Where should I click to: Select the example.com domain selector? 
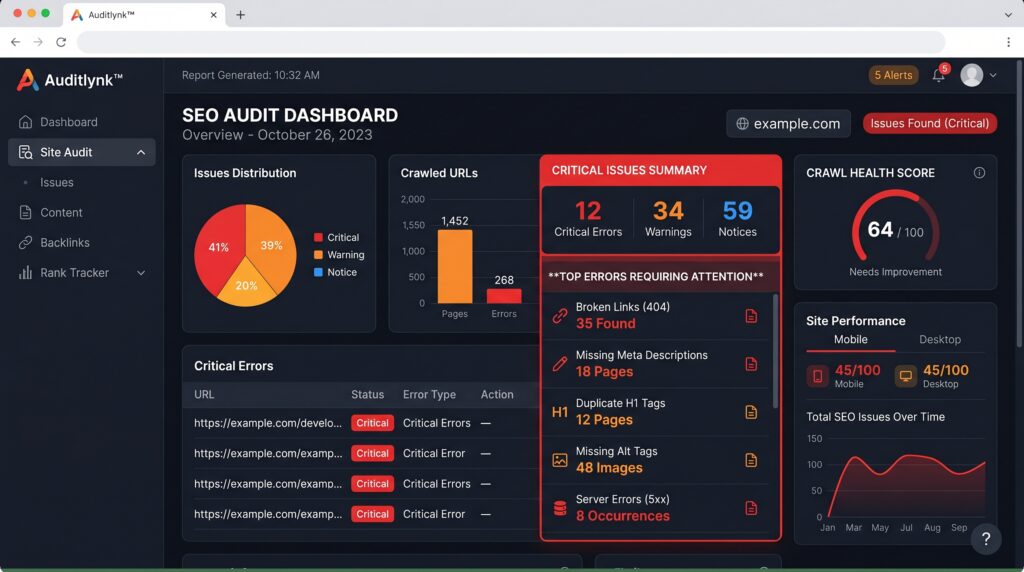[788, 123]
